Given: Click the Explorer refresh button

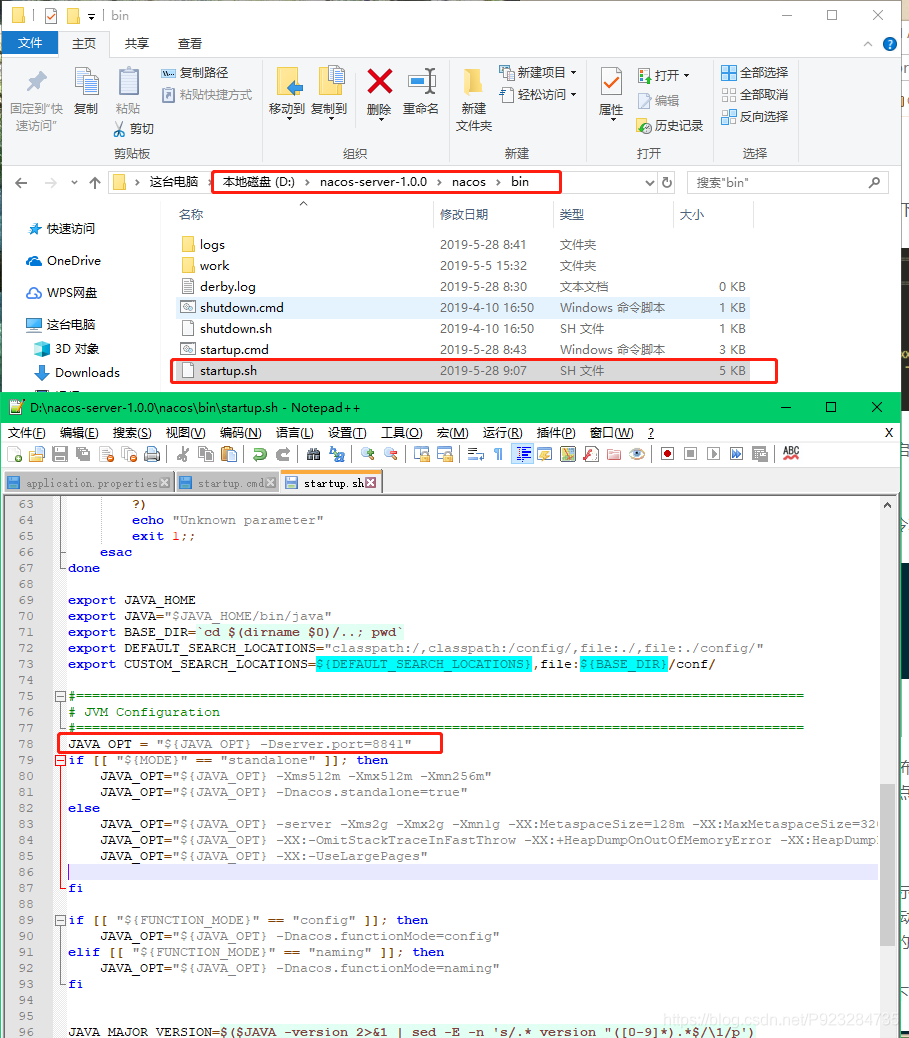Looking at the screenshot, I should point(667,183).
